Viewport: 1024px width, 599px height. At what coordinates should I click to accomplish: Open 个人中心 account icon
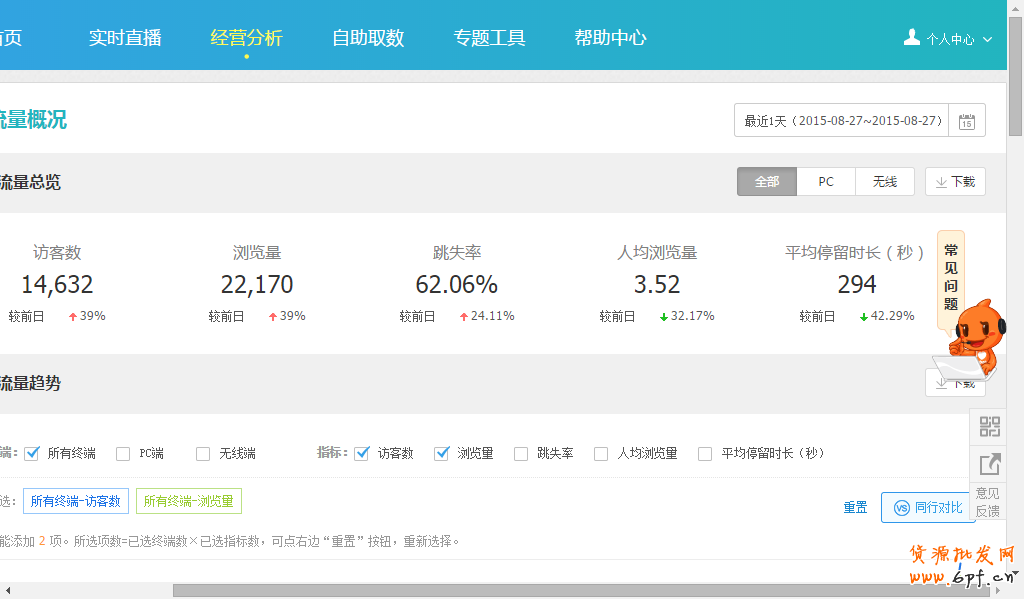point(912,36)
